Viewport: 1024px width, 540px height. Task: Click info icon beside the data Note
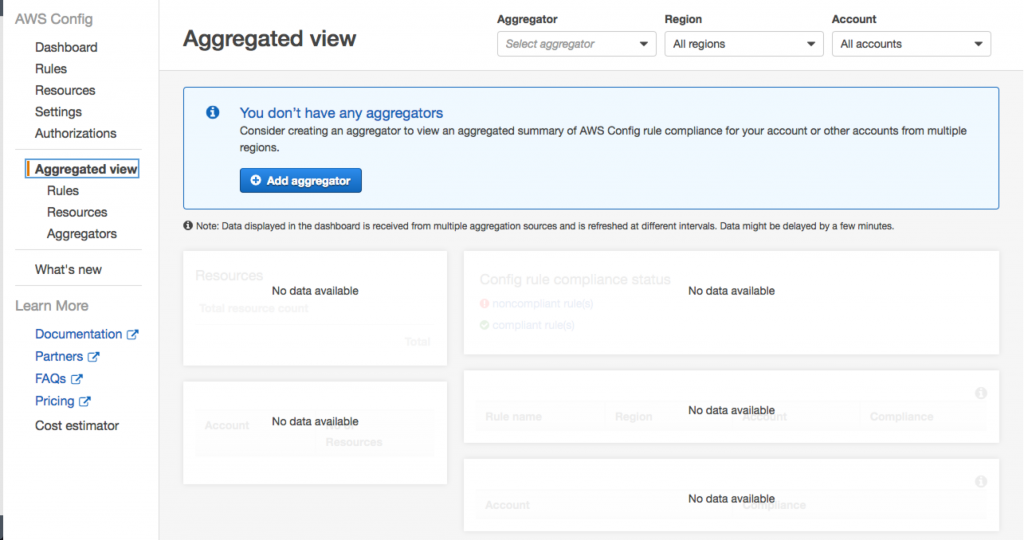coord(188,226)
